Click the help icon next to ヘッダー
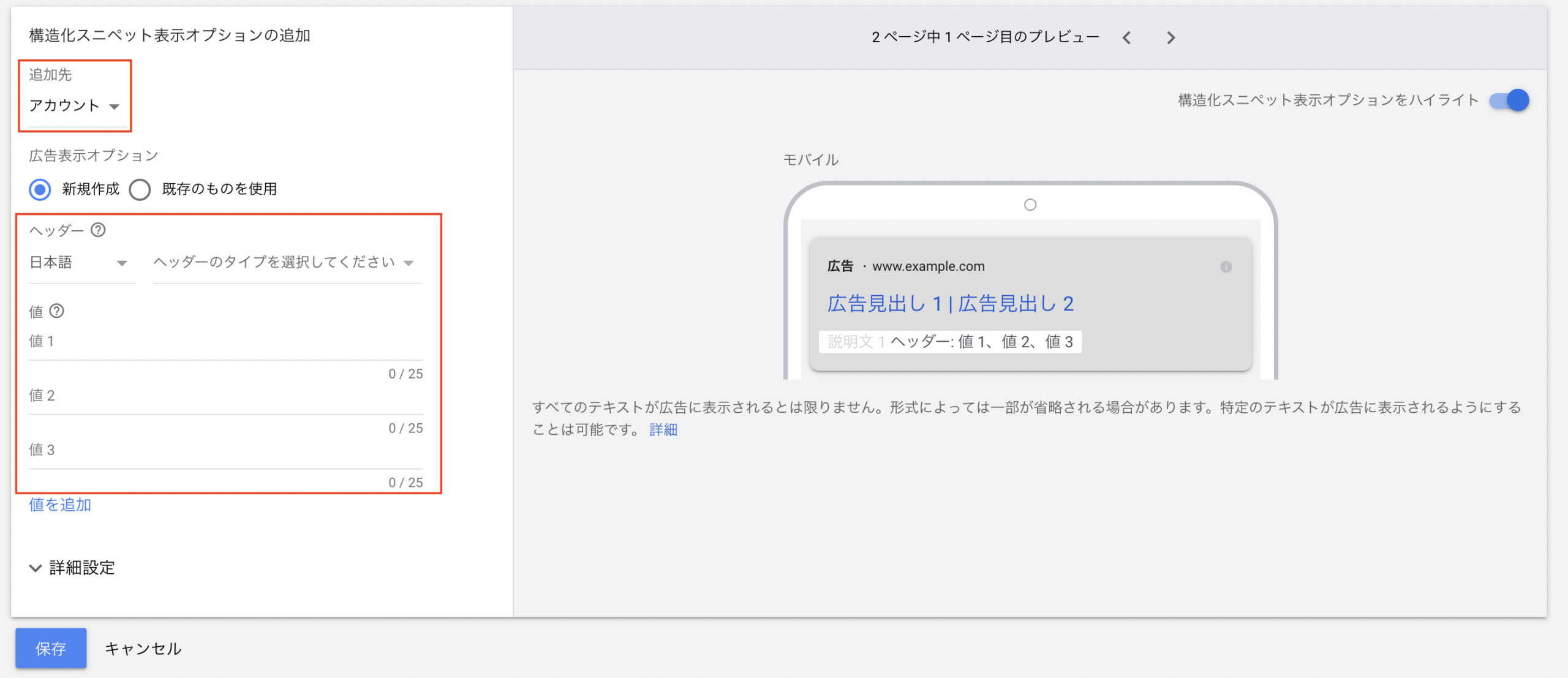The image size is (1568, 678). [98, 230]
